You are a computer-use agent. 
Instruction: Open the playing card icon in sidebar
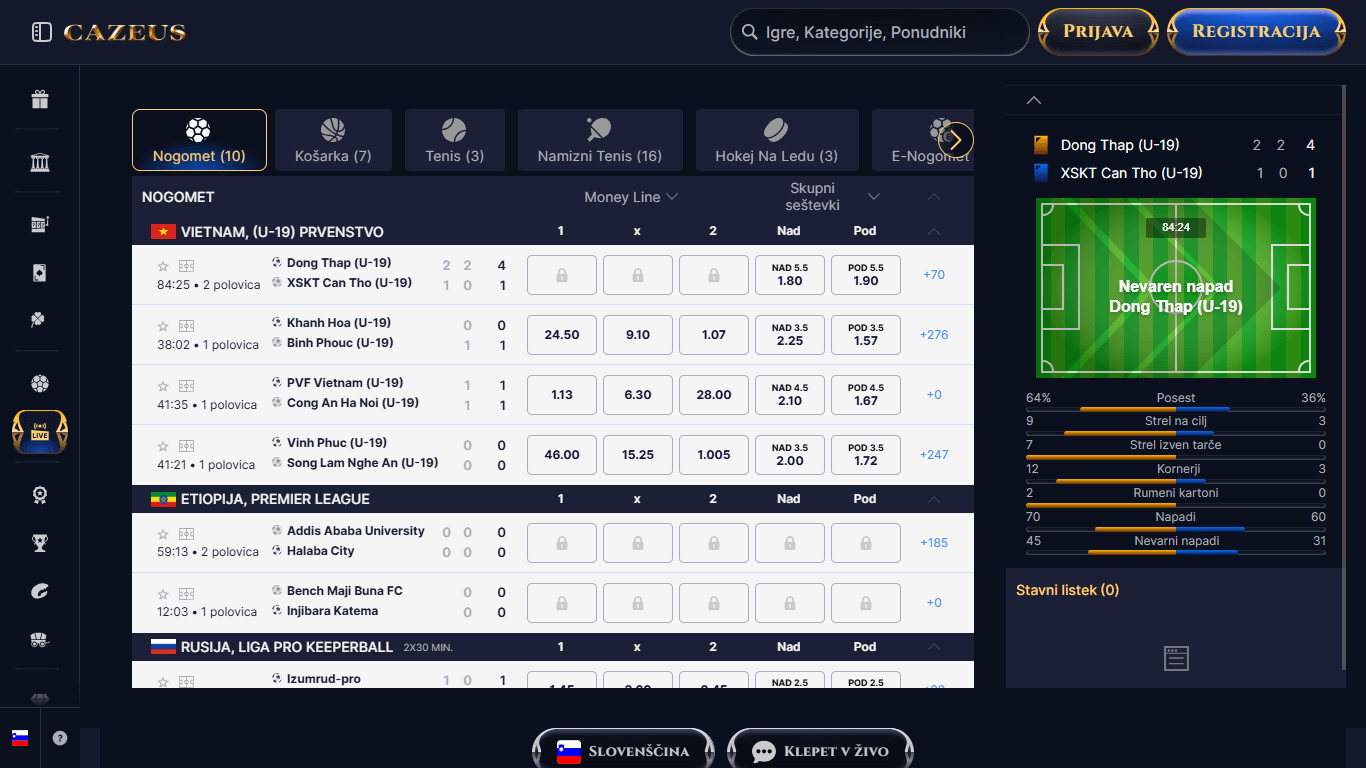(40, 273)
